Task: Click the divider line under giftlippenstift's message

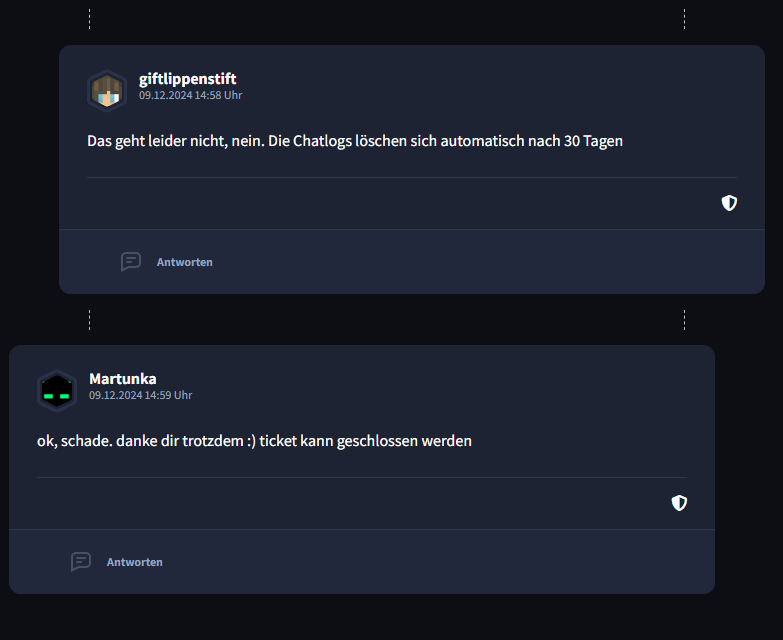Action: [x=412, y=177]
